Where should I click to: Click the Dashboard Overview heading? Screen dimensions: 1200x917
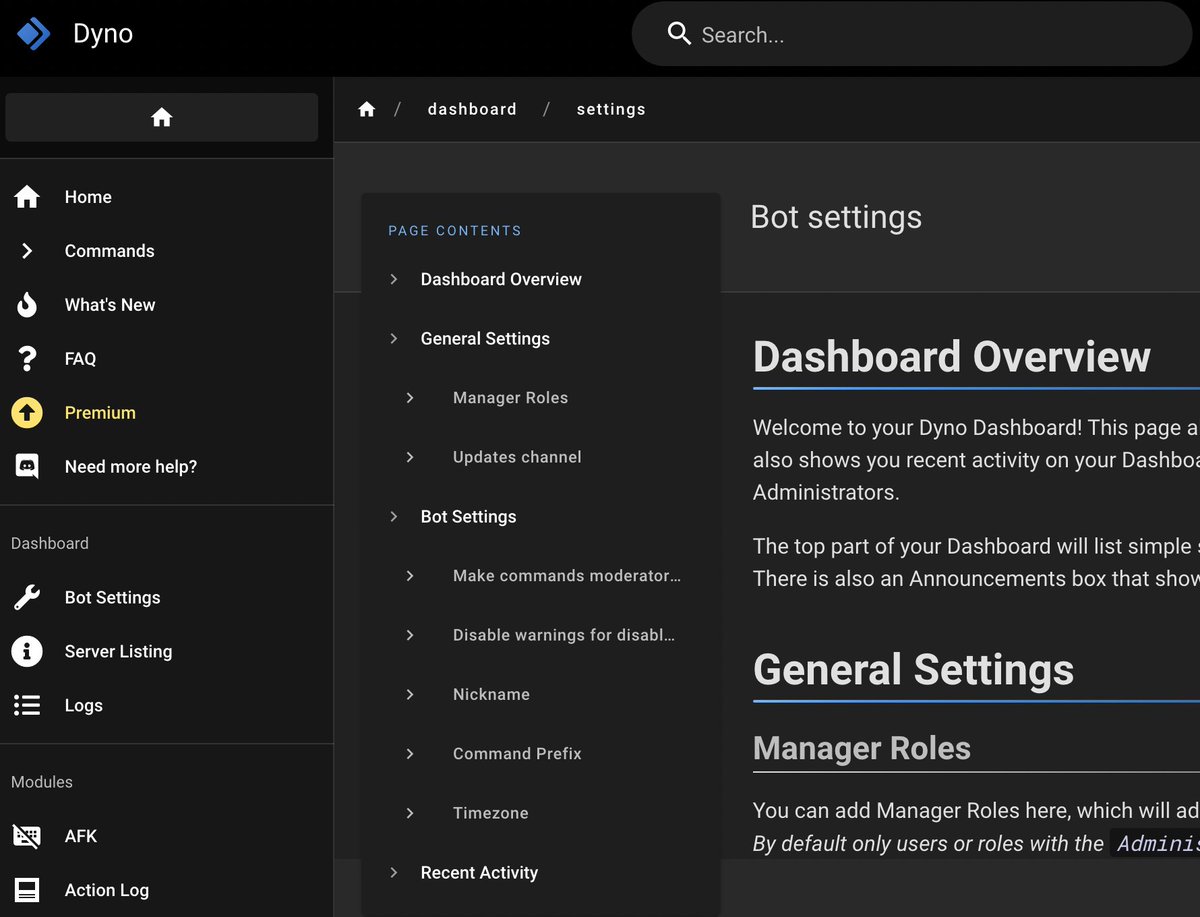pyautogui.click(x=951, y=357)
